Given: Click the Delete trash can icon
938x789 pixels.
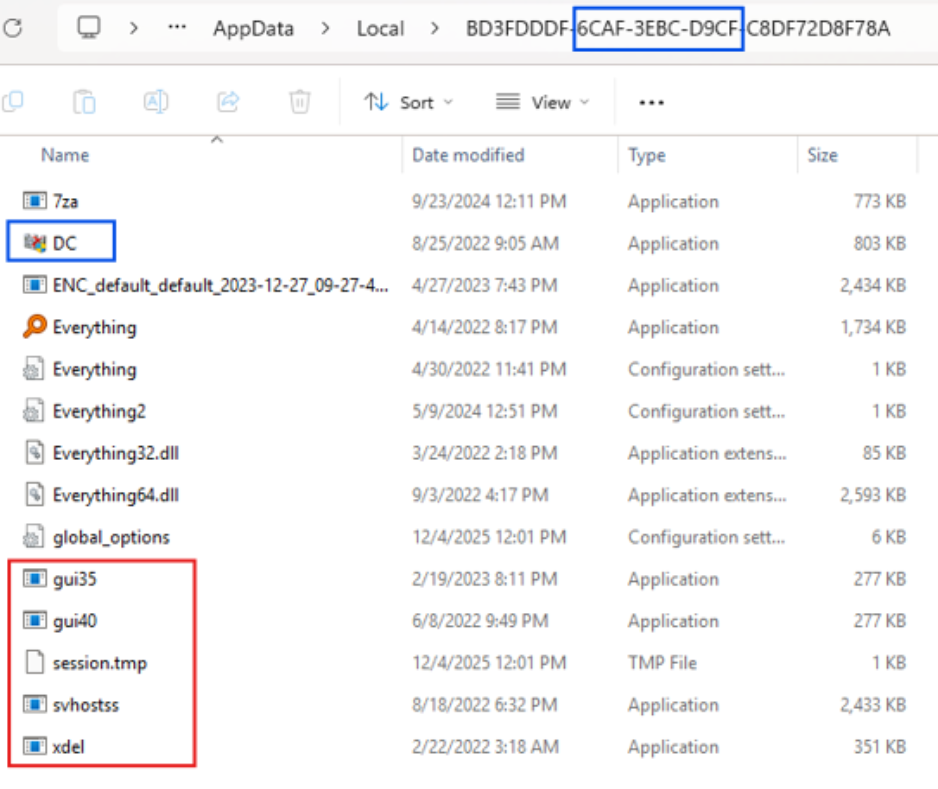Looking at the screenshot, I should coord(299,102).
